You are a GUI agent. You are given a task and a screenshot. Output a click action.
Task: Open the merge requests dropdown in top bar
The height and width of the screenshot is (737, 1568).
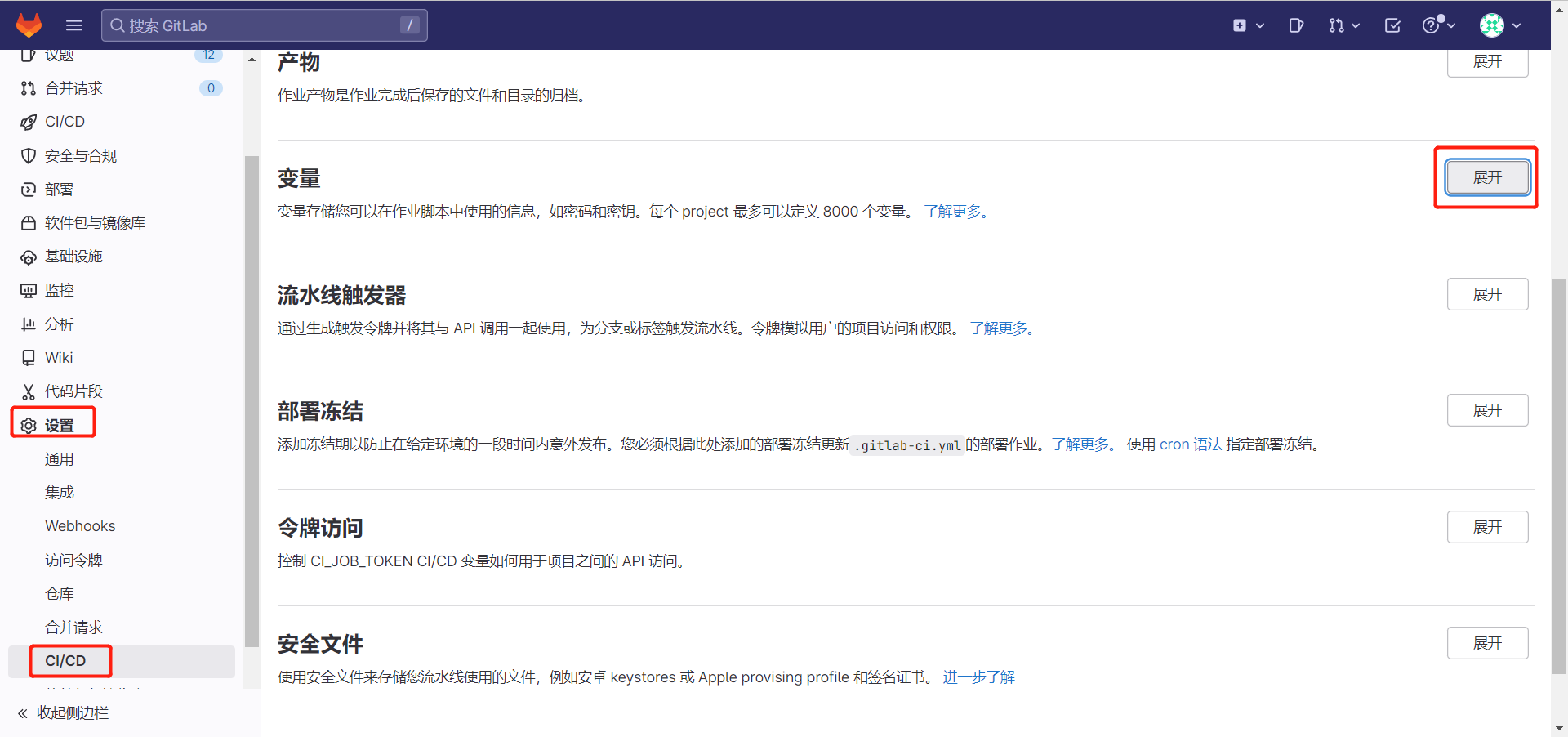pyautogui.click(x=1343, y=25)
